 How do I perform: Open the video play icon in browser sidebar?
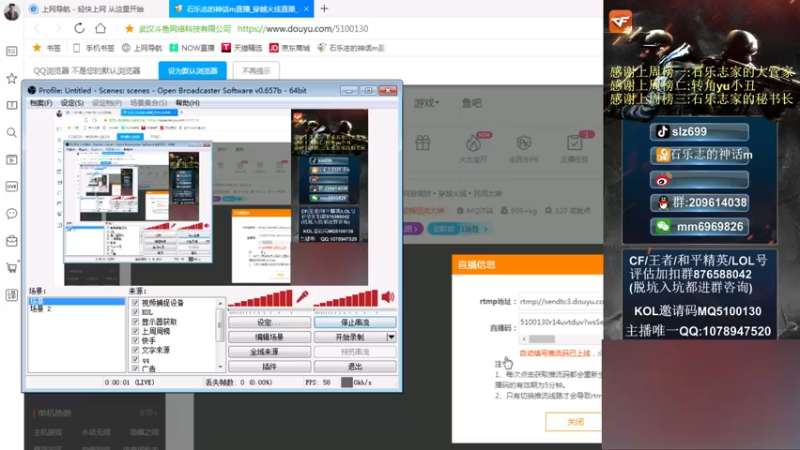pyautogui.click(x=12, y=160)
